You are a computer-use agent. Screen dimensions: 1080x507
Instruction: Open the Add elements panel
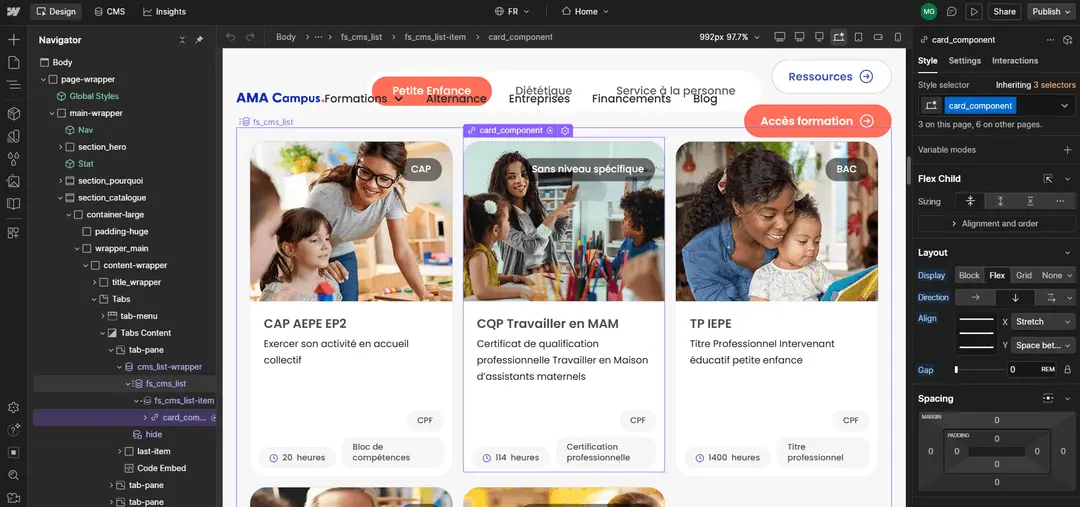[13, 40]
